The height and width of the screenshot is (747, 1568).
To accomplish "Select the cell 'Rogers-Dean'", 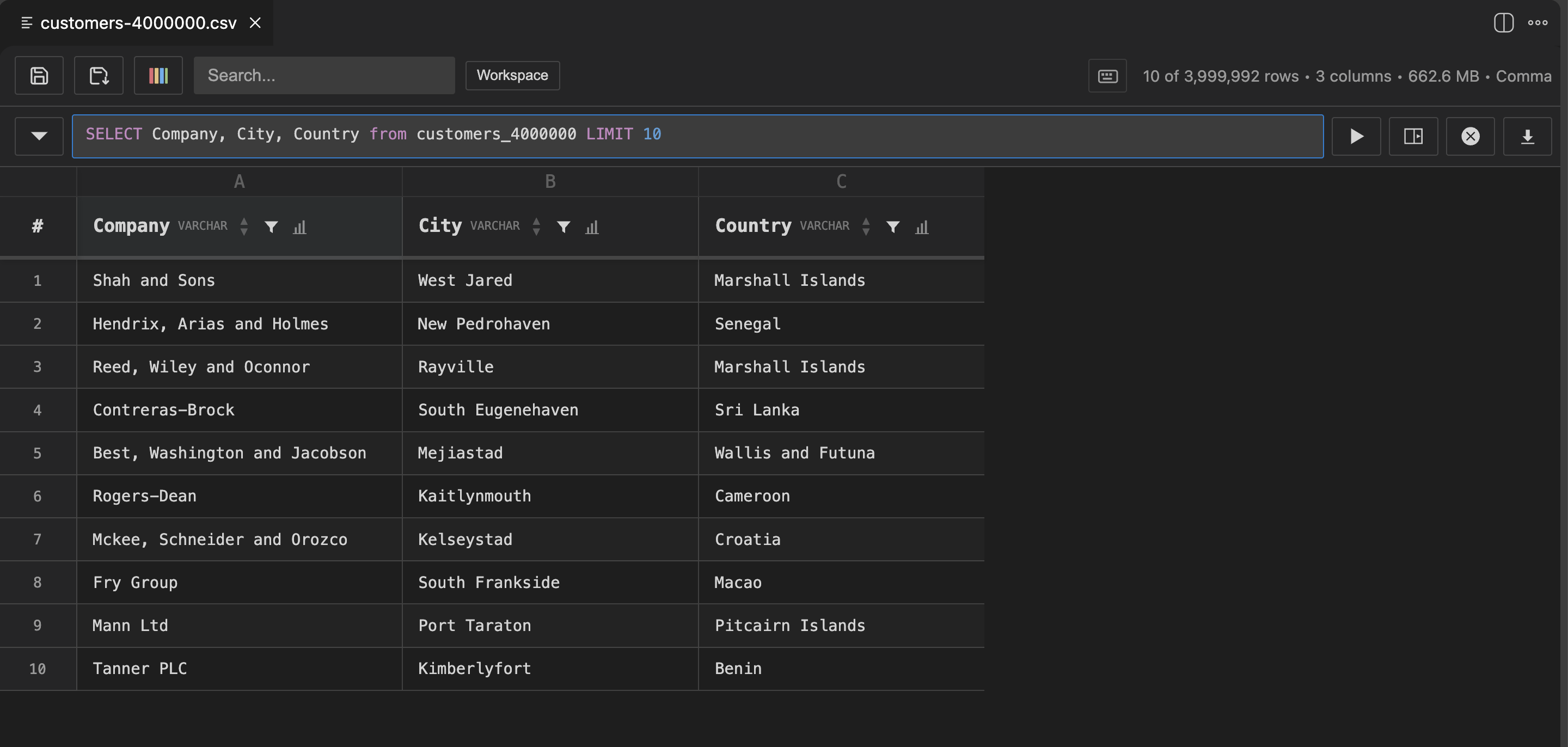I will pyautogui.click(x=239, y=496).
